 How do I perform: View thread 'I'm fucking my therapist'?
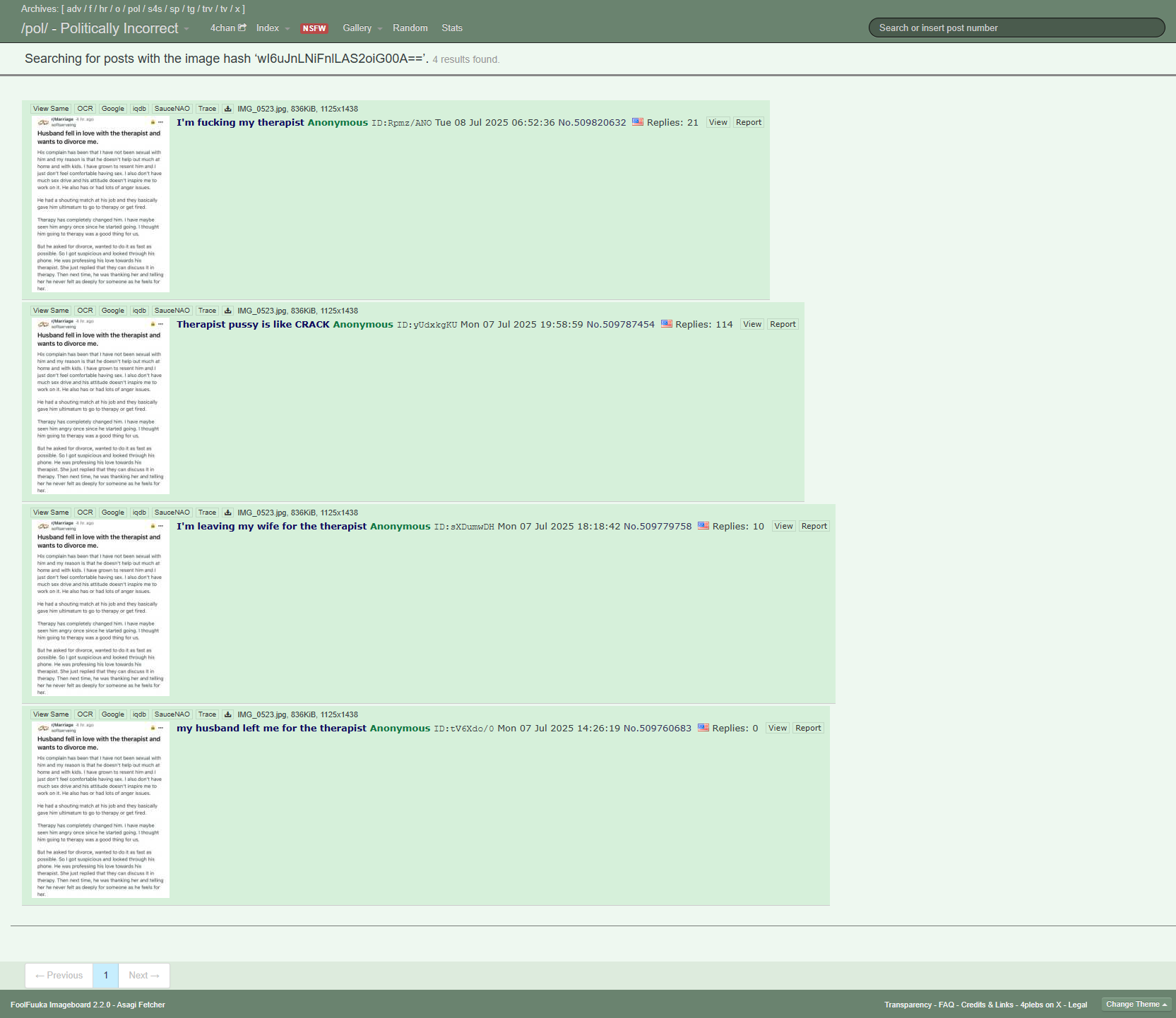click(718, 122)
